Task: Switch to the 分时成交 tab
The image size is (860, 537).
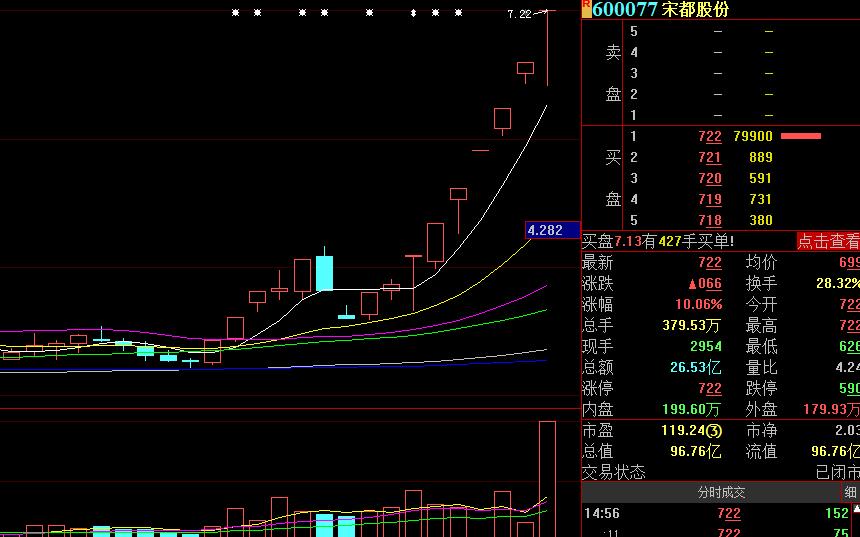Action: click(721, 492)
